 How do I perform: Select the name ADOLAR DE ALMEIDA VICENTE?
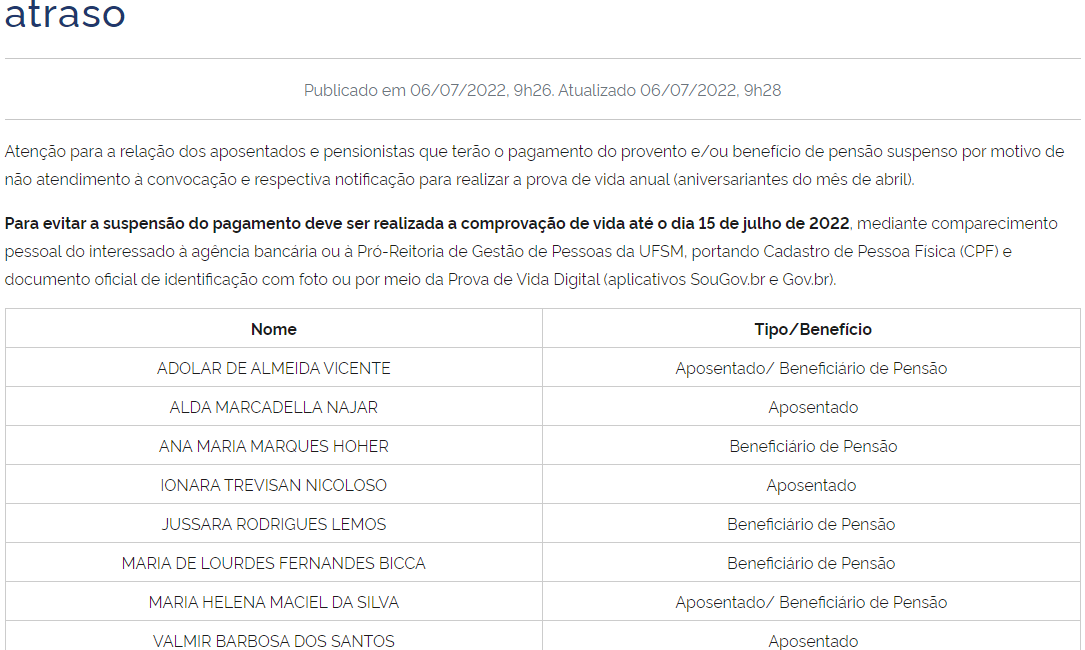click(x=273, y=368)
